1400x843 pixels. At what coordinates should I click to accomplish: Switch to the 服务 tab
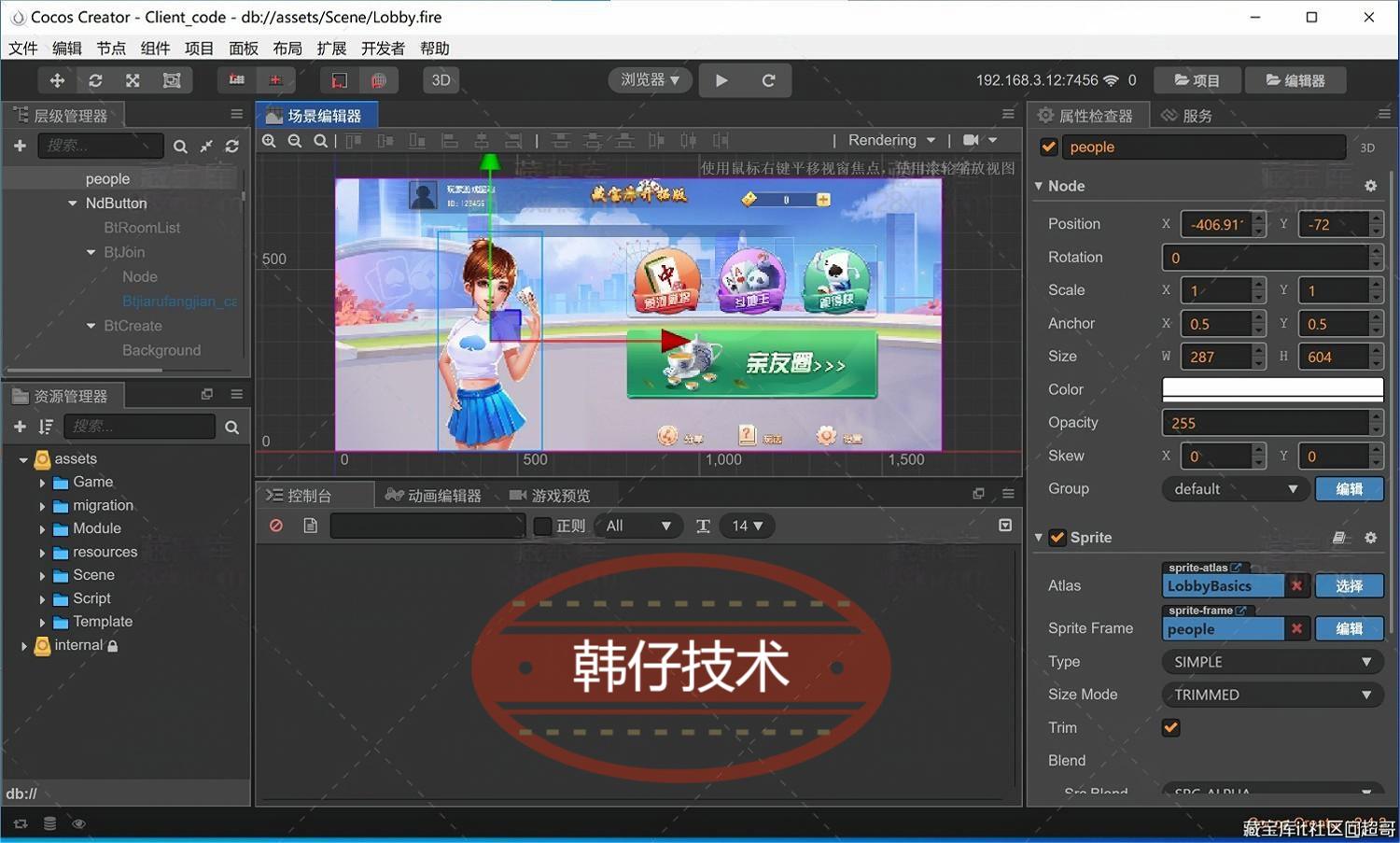1186,116
